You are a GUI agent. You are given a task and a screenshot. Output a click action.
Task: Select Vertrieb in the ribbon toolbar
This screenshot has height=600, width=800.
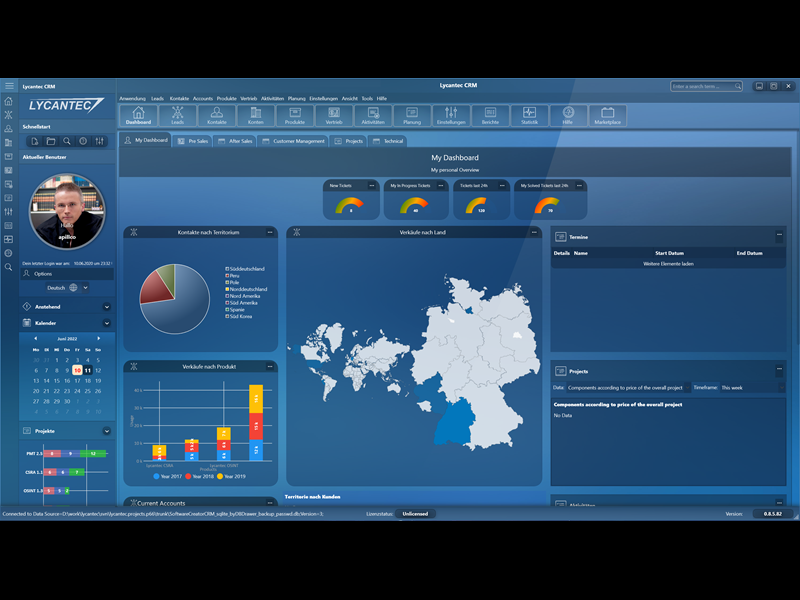pos(334,116)
